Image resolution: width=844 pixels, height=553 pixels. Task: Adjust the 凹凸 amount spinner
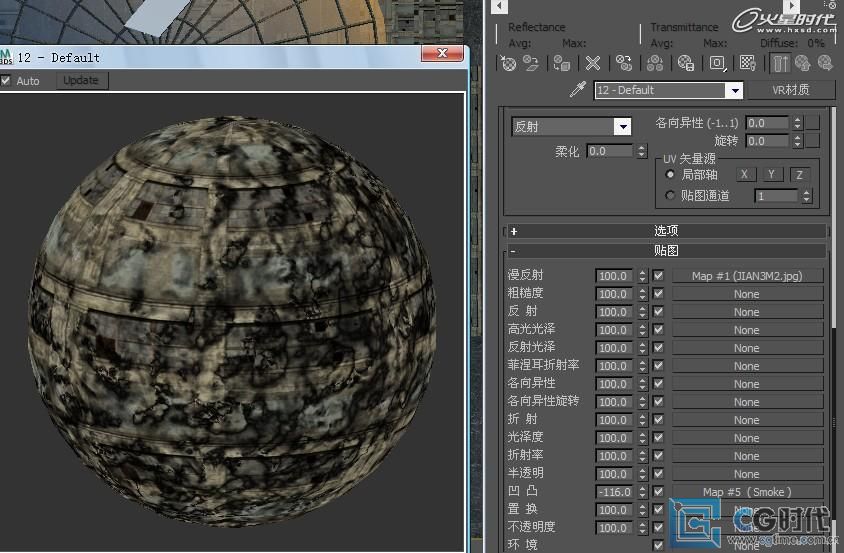(642, 492)
